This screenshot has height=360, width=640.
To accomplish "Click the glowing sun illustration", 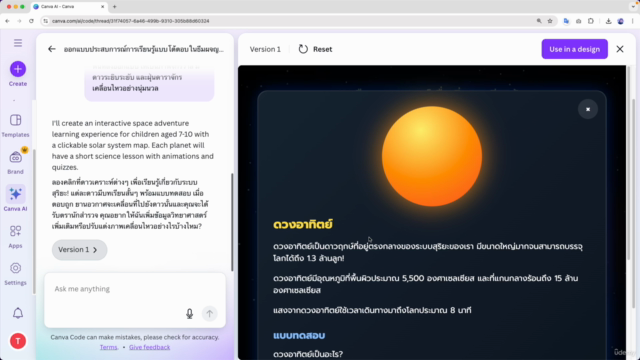I will [432, 156].
